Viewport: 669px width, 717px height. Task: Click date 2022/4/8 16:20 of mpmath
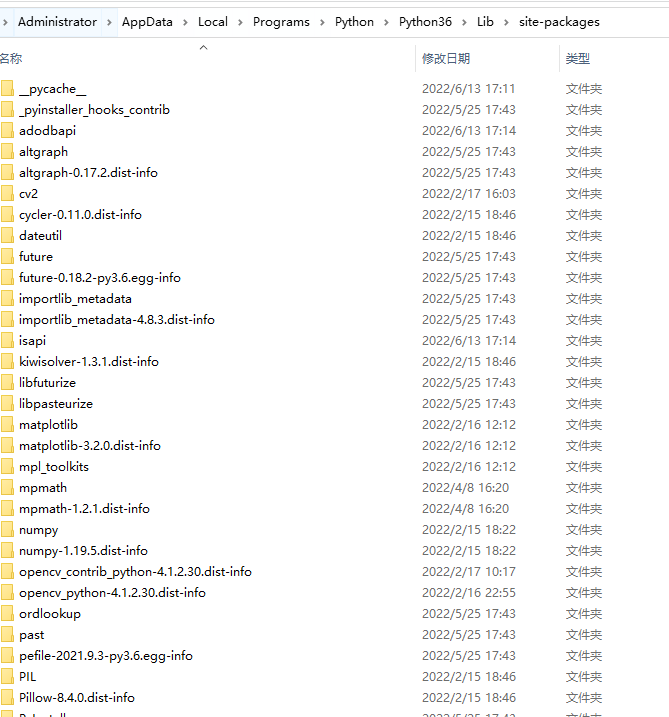tap(466, 488)
